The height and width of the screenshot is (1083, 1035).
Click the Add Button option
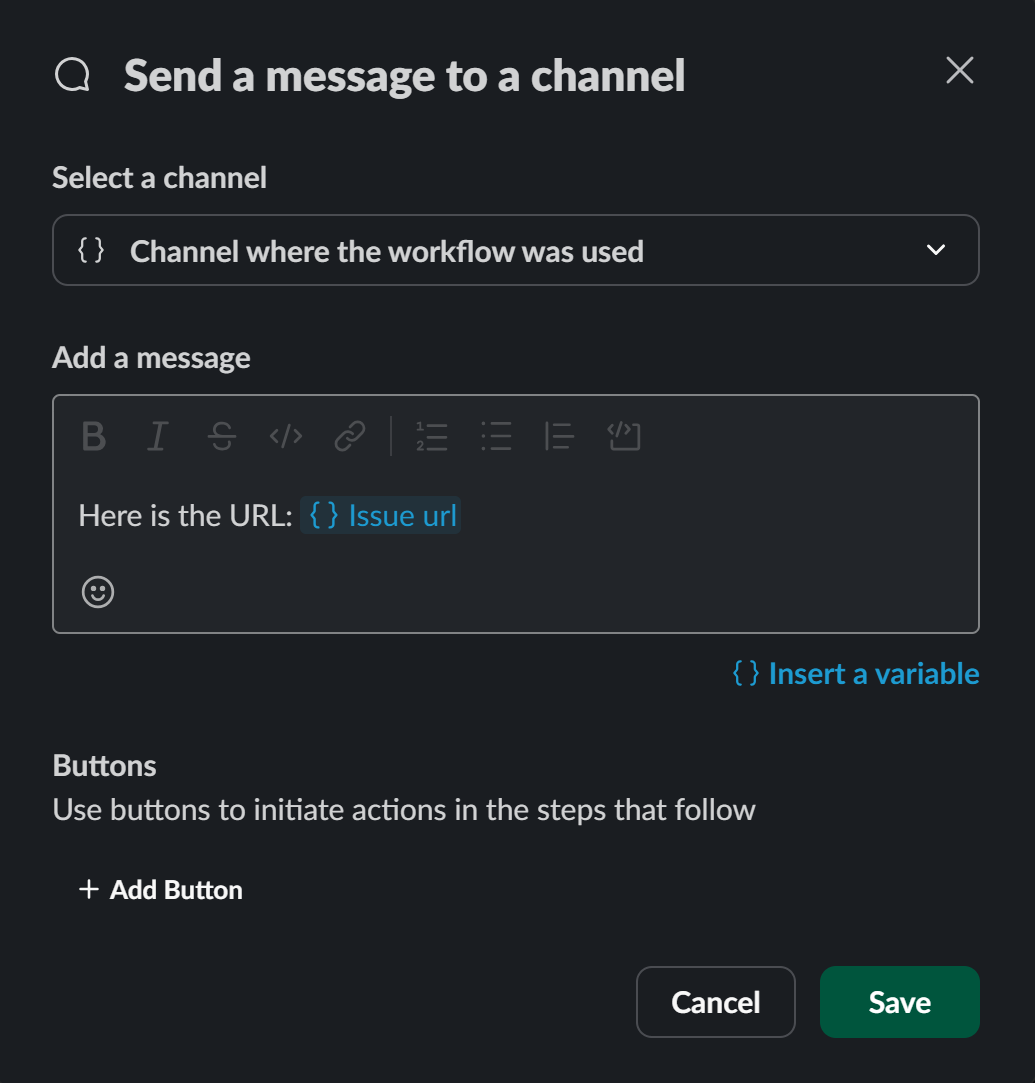click(x=161, y=889)
